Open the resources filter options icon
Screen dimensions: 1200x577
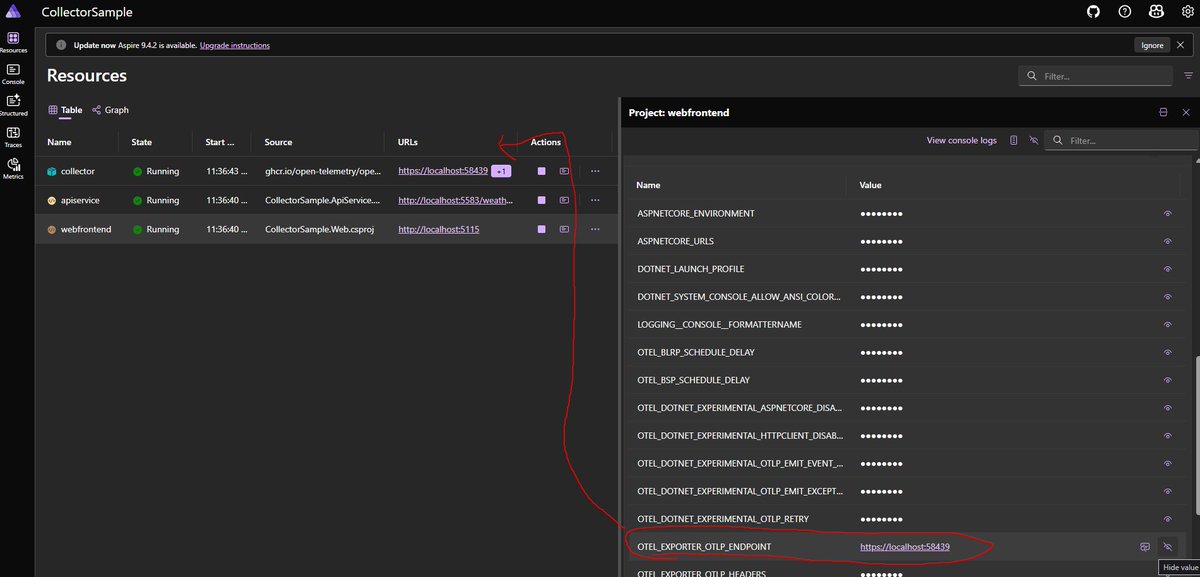coord(1188,76)
